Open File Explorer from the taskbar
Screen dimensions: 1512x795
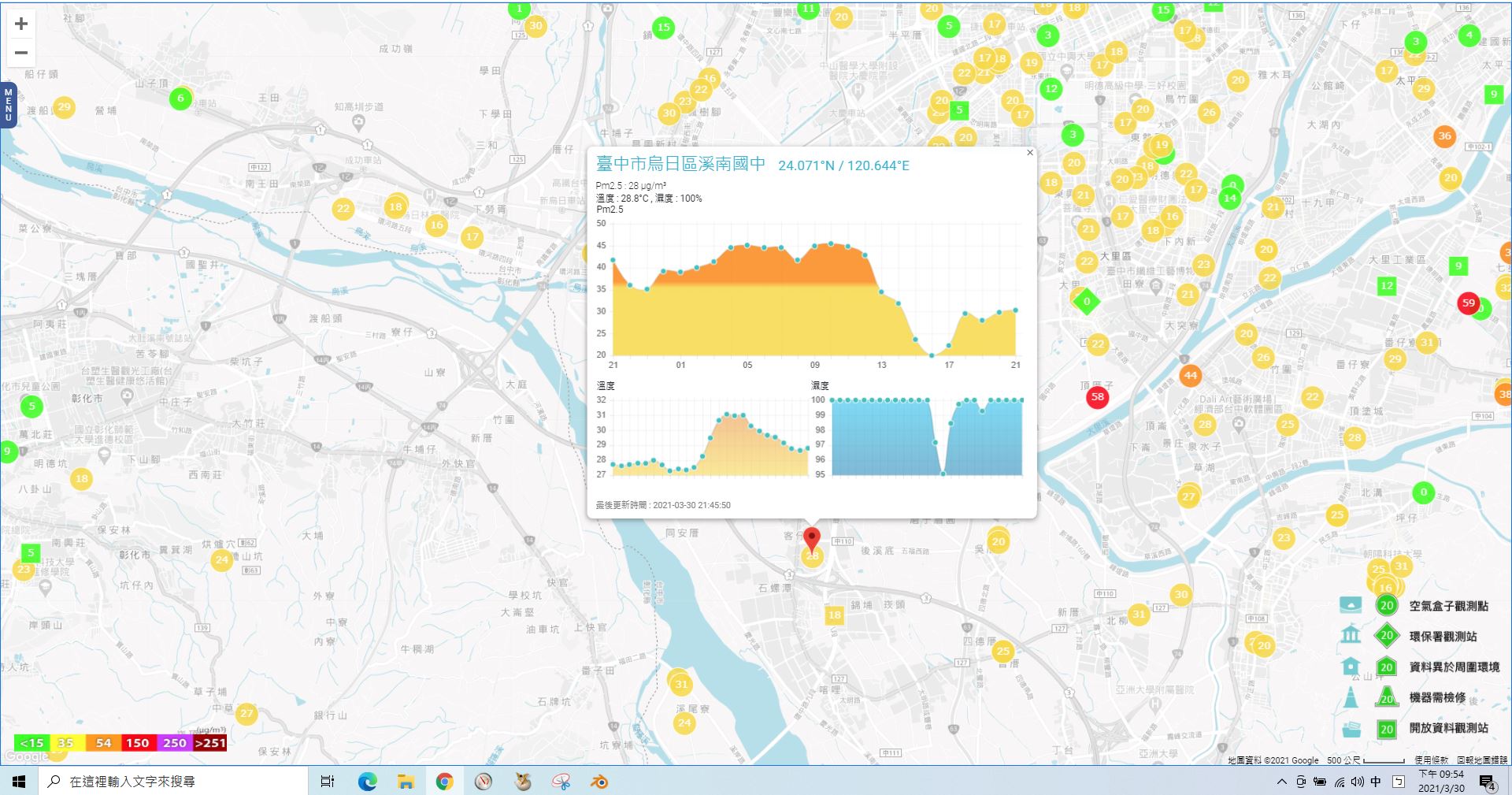pyautogui.click(x=406, y=782)
